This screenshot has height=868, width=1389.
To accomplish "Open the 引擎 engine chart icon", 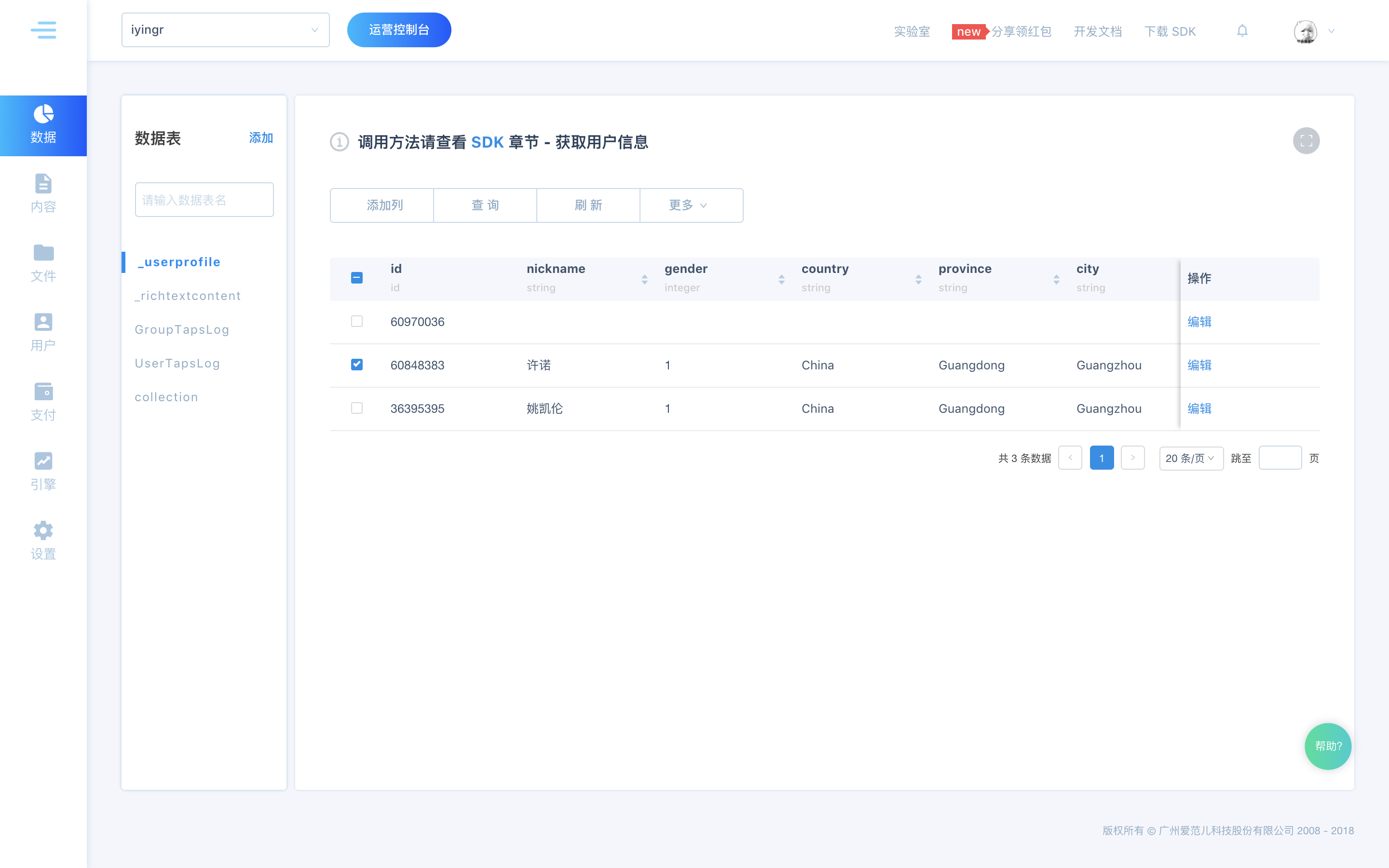I will [x=43, y=461].
